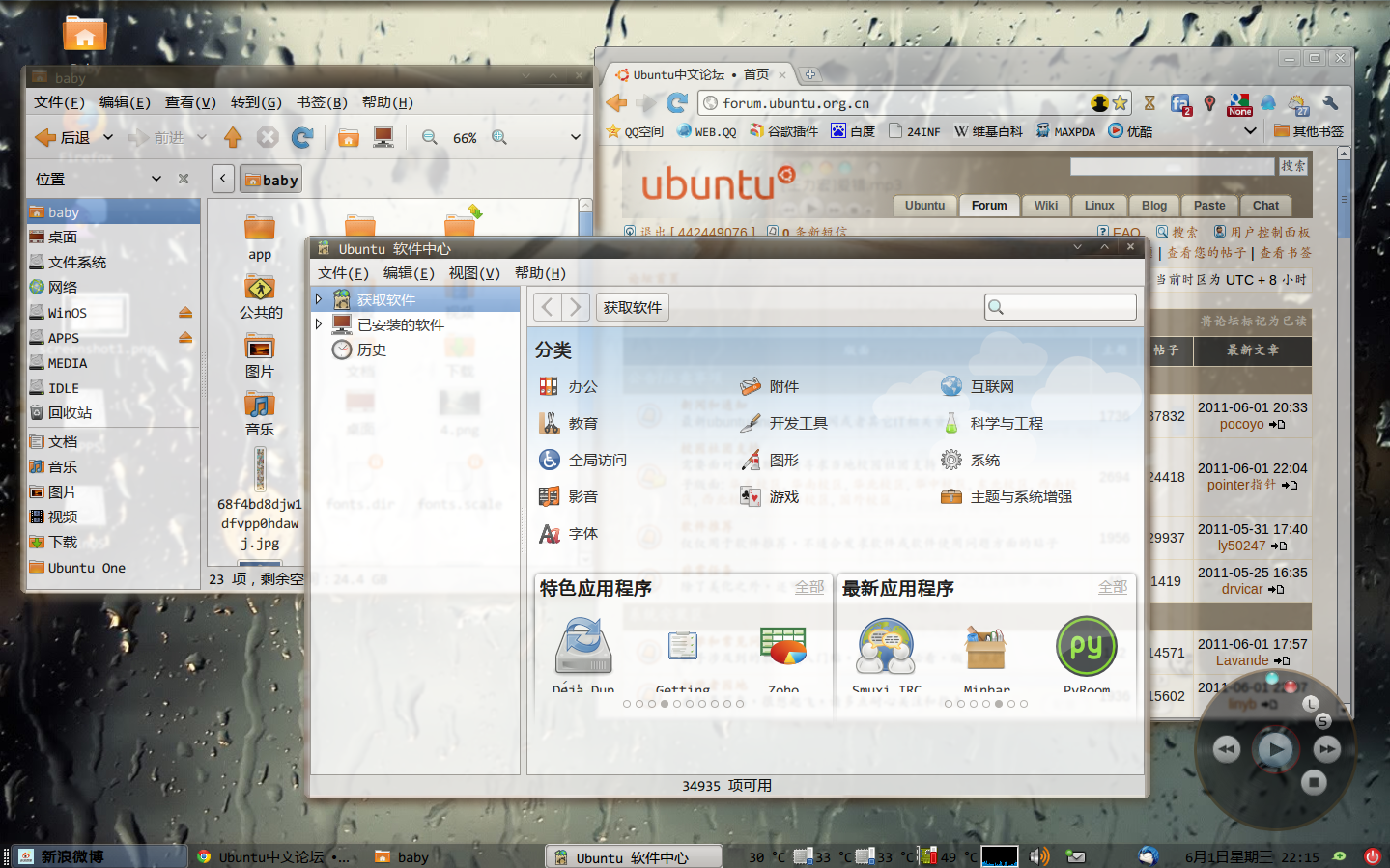Open the Software Center 视图(V) menu
The width and height of the screenshot is (1390, 868).
click(x=474, y=273)
